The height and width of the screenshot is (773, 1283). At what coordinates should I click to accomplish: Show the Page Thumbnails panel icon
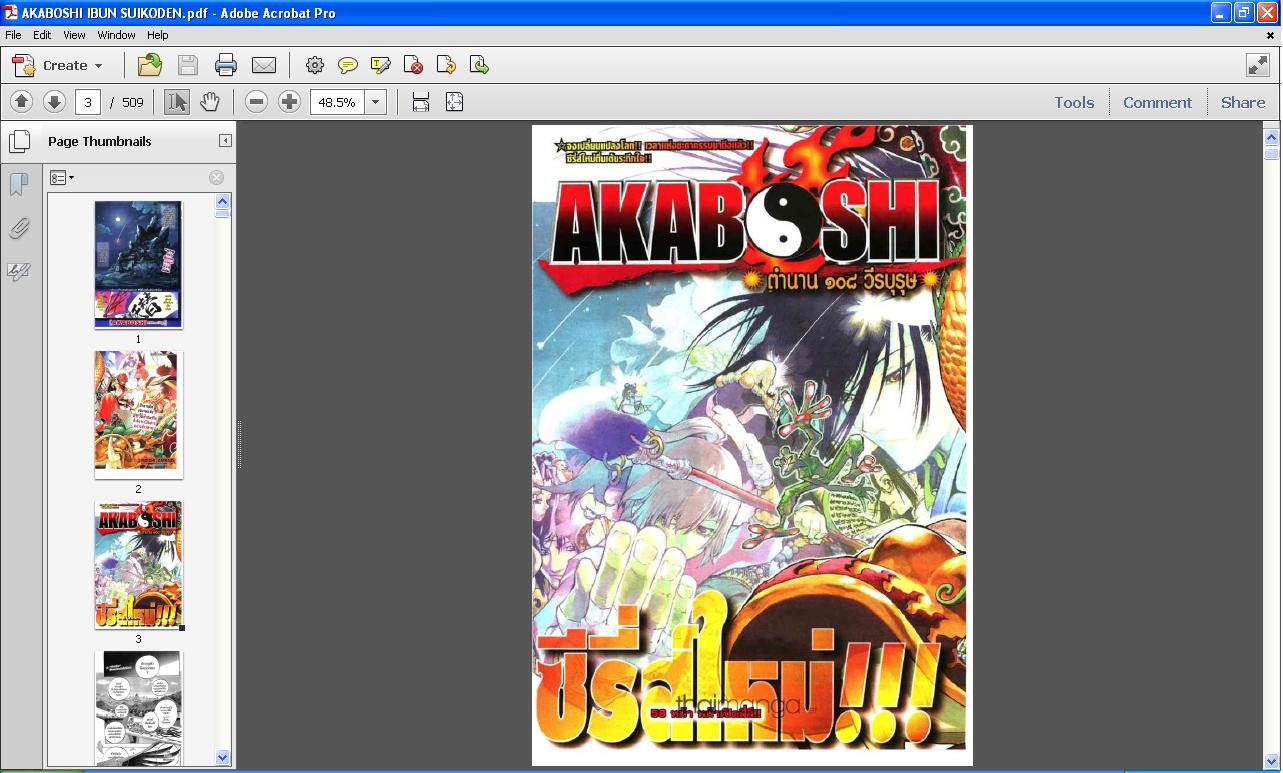click(18, 141)
